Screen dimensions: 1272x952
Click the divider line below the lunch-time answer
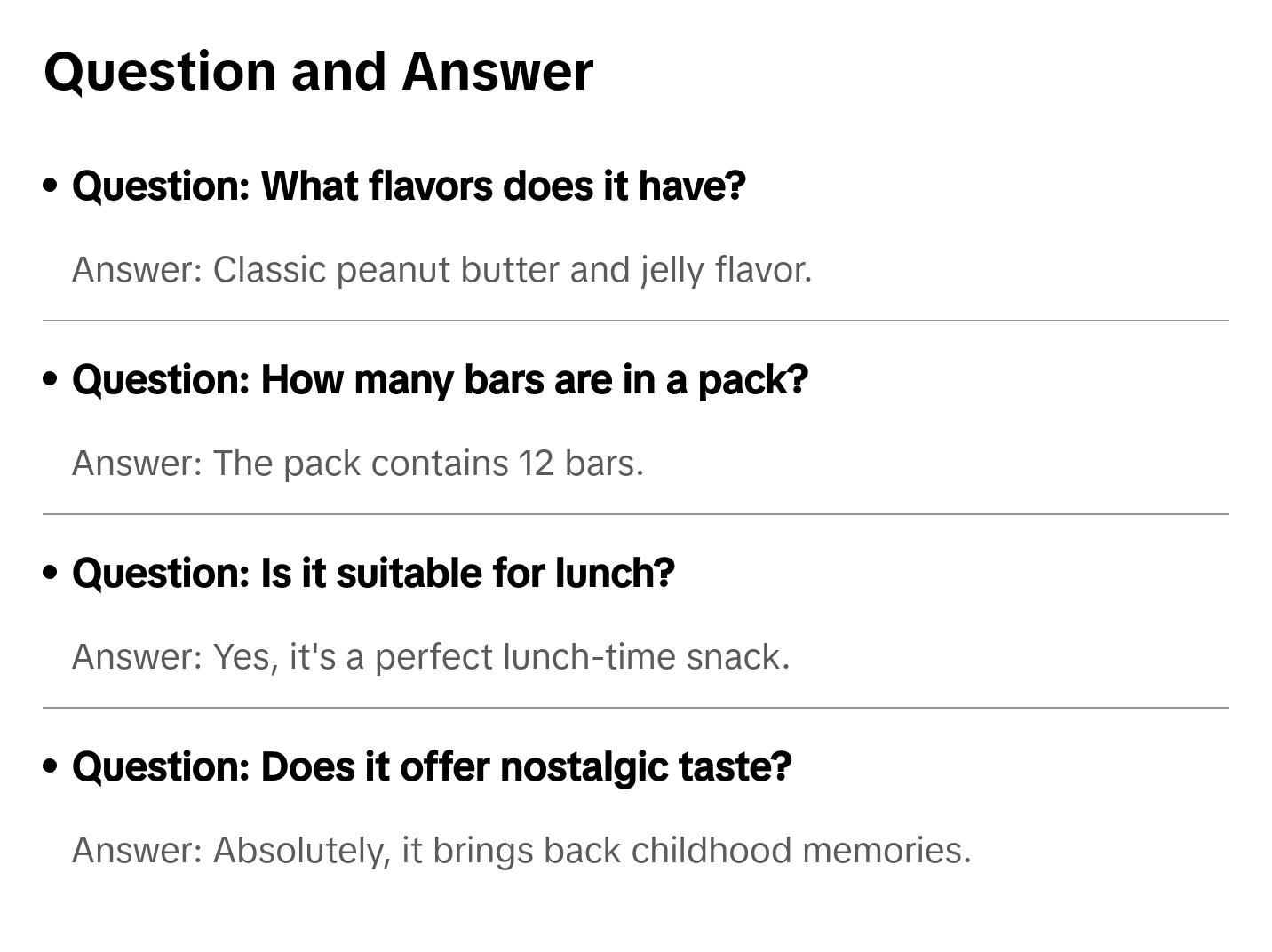coord(636,708)
